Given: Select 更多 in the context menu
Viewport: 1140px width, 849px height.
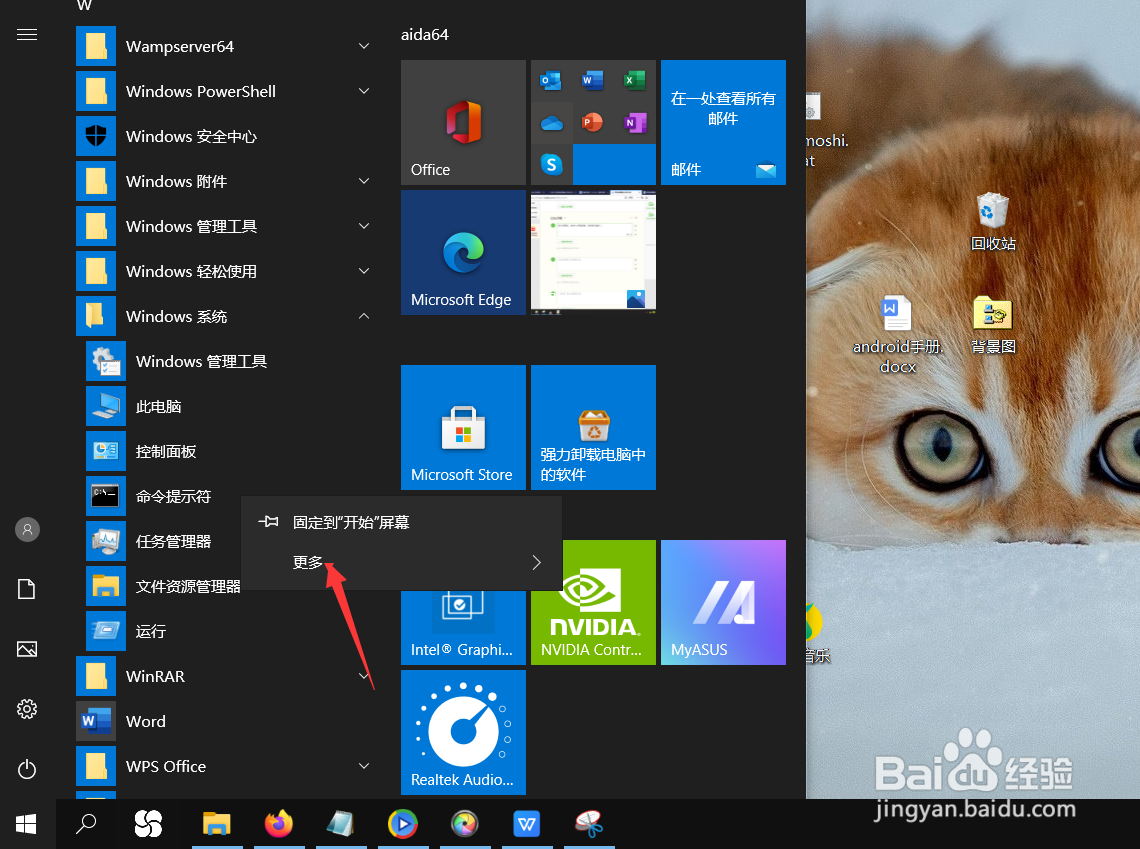Looking at the screenshot, I should [307, 561].
